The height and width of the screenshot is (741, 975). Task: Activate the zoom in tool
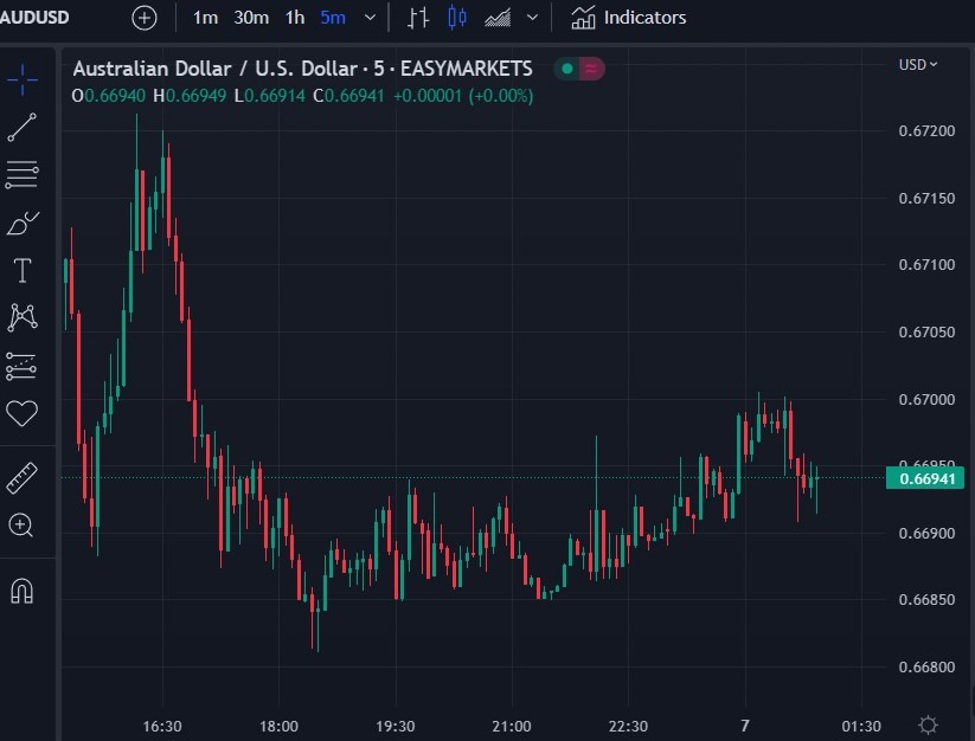point(21,526)
